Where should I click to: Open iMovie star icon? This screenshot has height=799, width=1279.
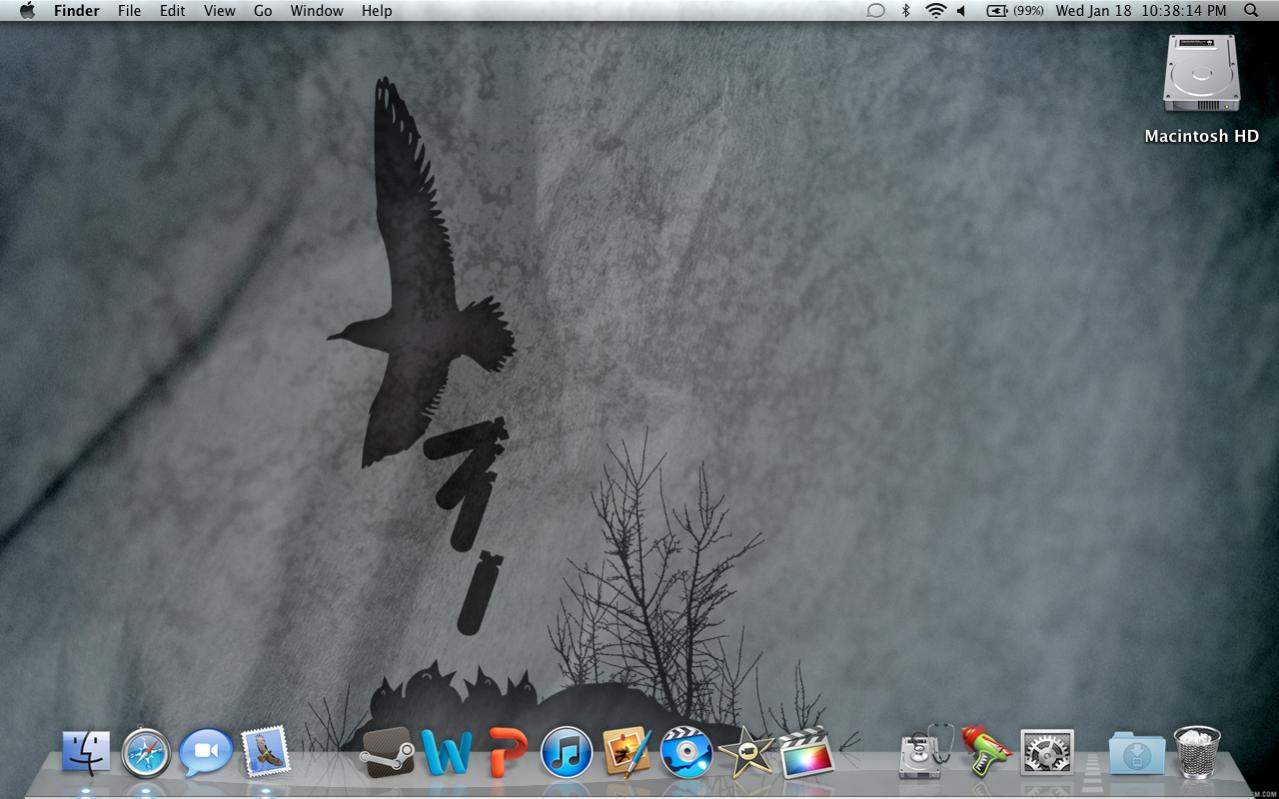click(x=747, y=752)
